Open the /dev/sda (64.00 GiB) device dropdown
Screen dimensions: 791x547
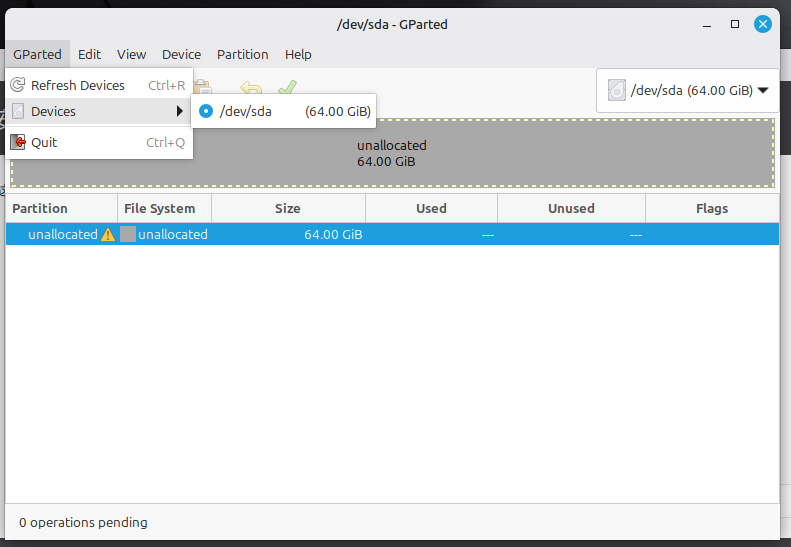pyautogui.click(x=688, y=90)
